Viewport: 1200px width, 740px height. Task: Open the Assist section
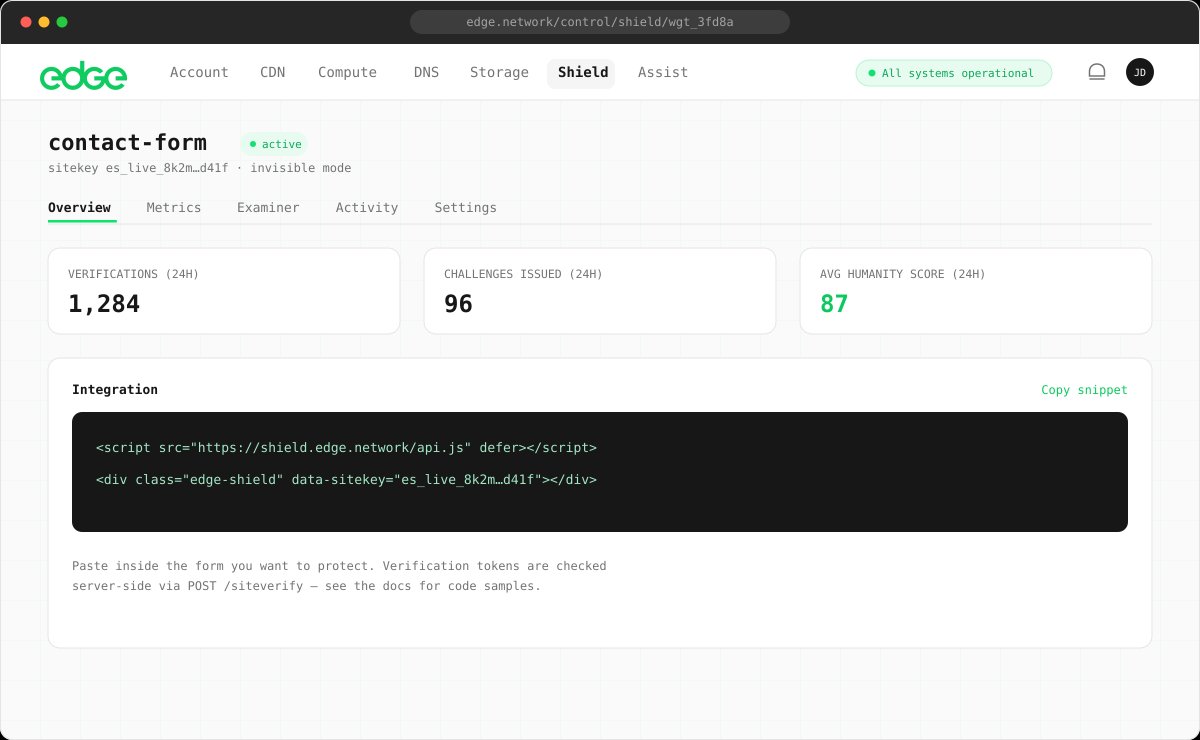(663, 72)
